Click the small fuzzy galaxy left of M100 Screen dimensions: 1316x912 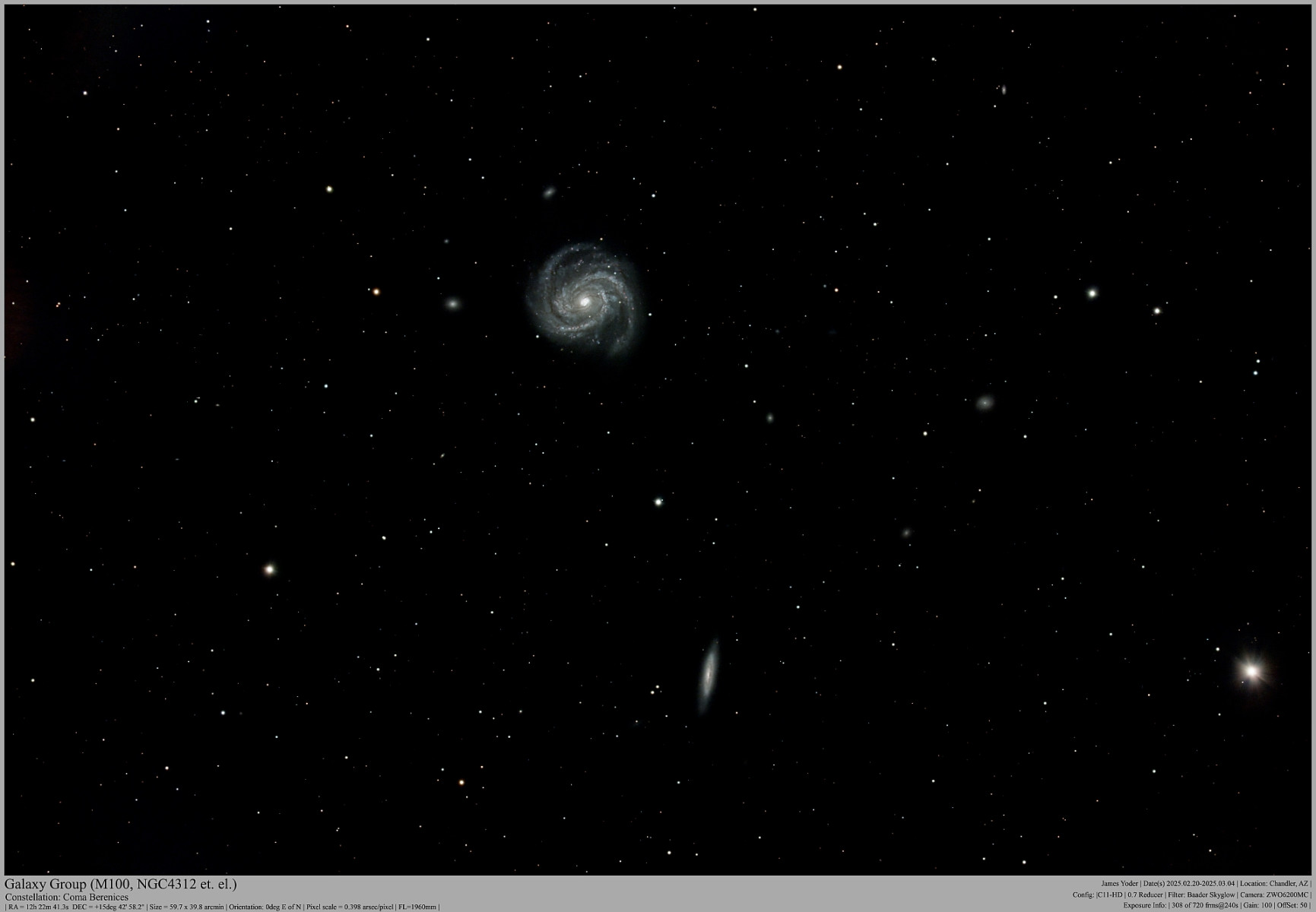[x=452, y=304]
